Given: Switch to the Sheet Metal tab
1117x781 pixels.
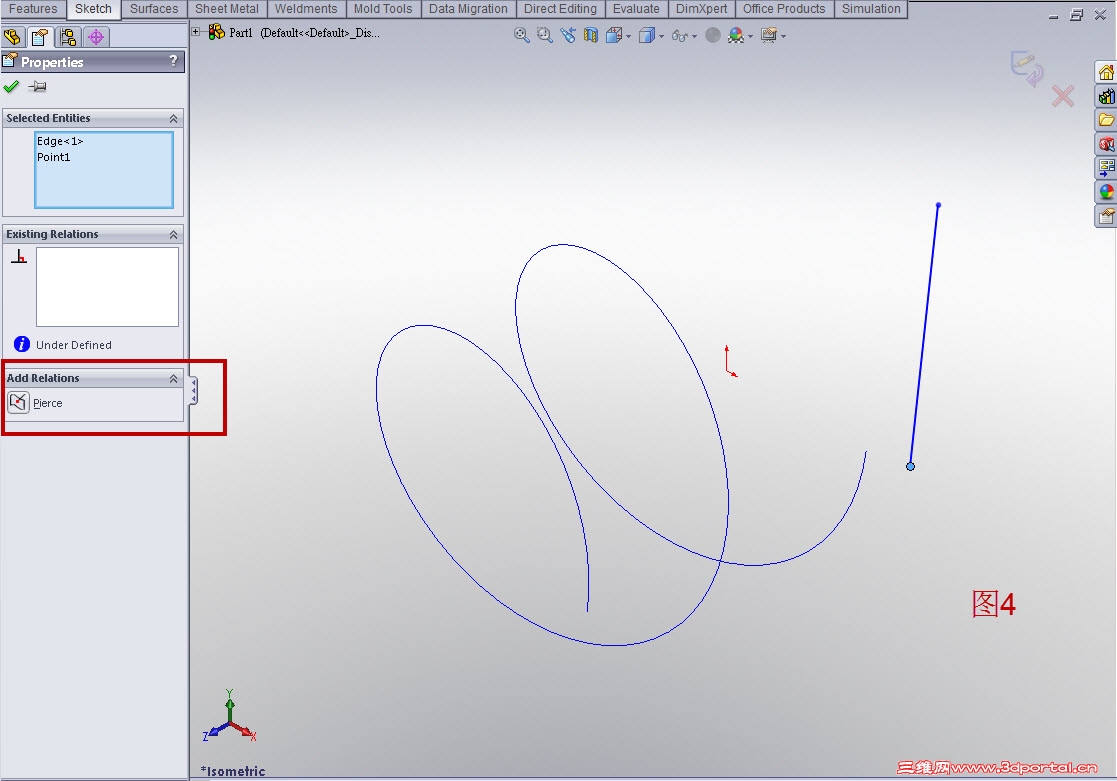Looking at the screenshot, I should pyautogui.click(x=227, y=9).
